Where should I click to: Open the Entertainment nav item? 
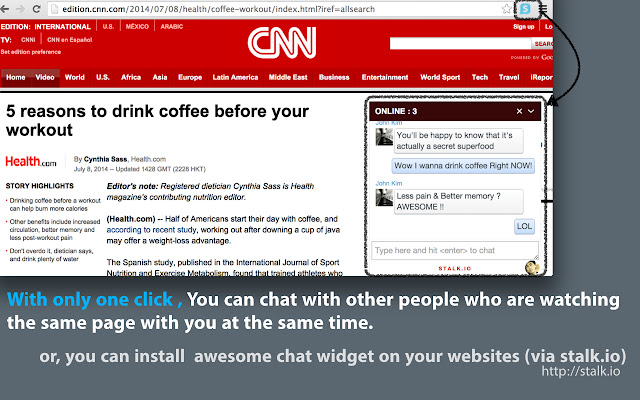click(x=385, y=77)
